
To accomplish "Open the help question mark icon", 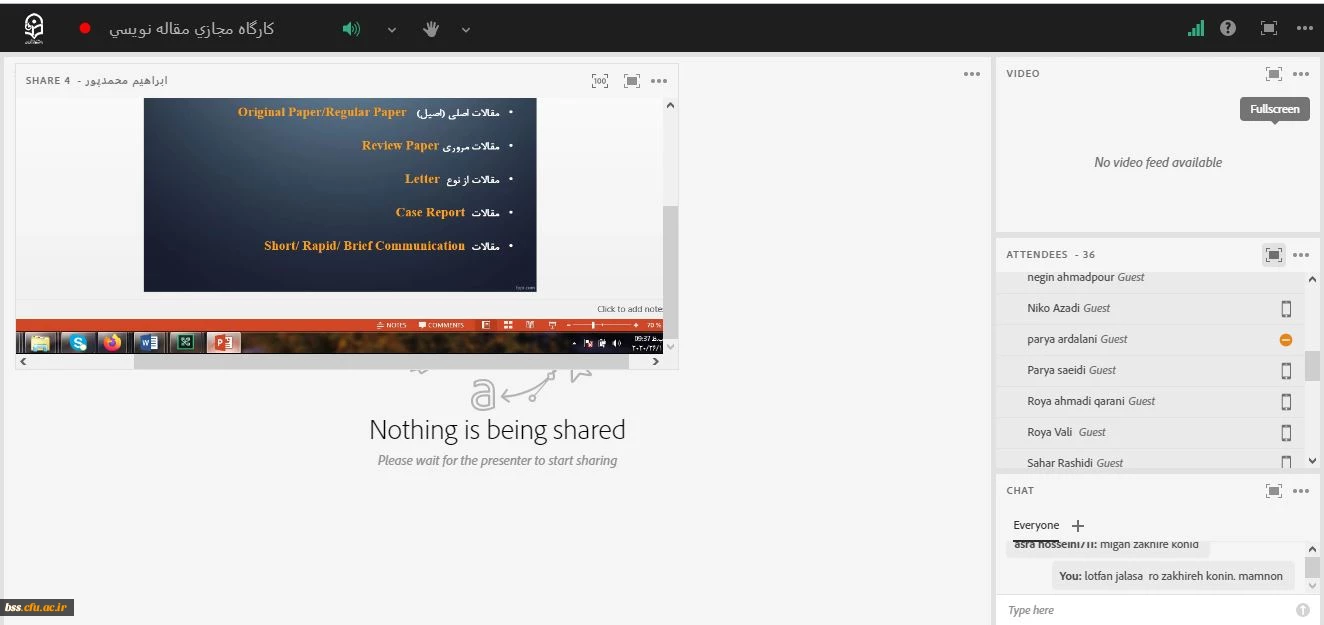I will coord(1228,29).
